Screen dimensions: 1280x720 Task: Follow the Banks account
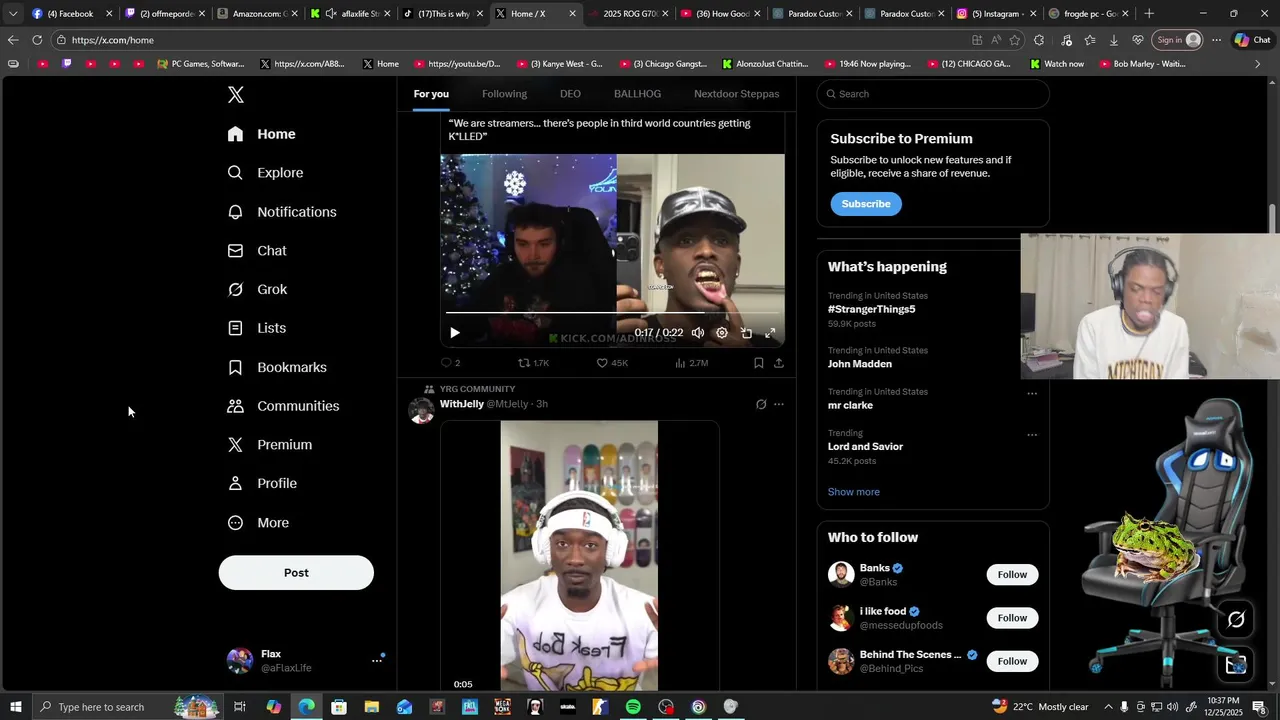coord(1012,574)
